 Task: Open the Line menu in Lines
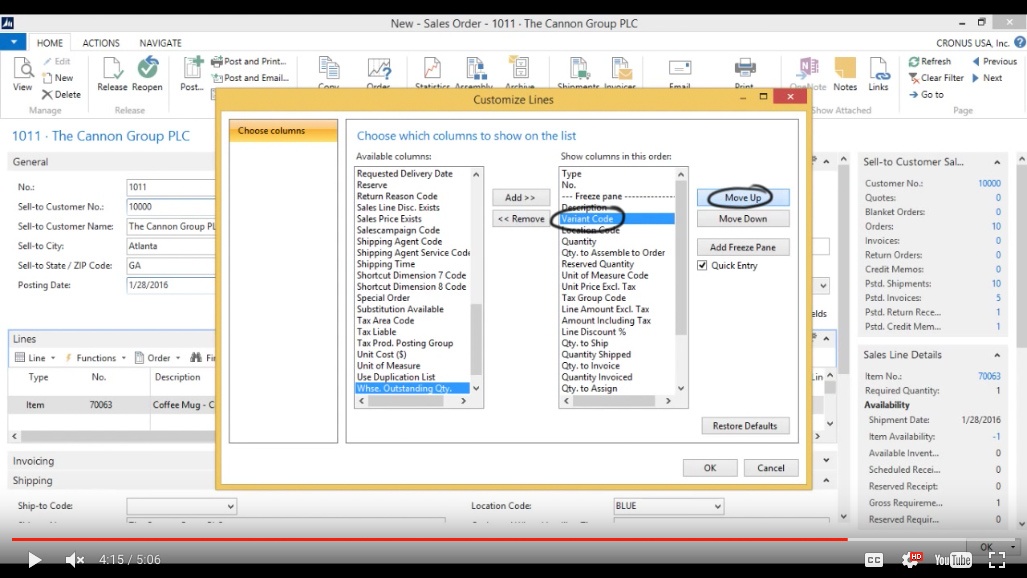click(35, 358)
